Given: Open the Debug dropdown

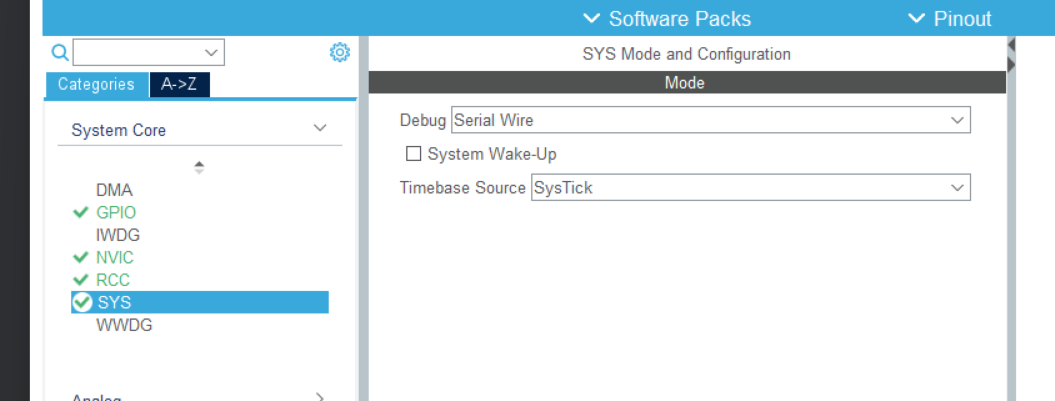Looking at the screenshot, I should 710,120.
